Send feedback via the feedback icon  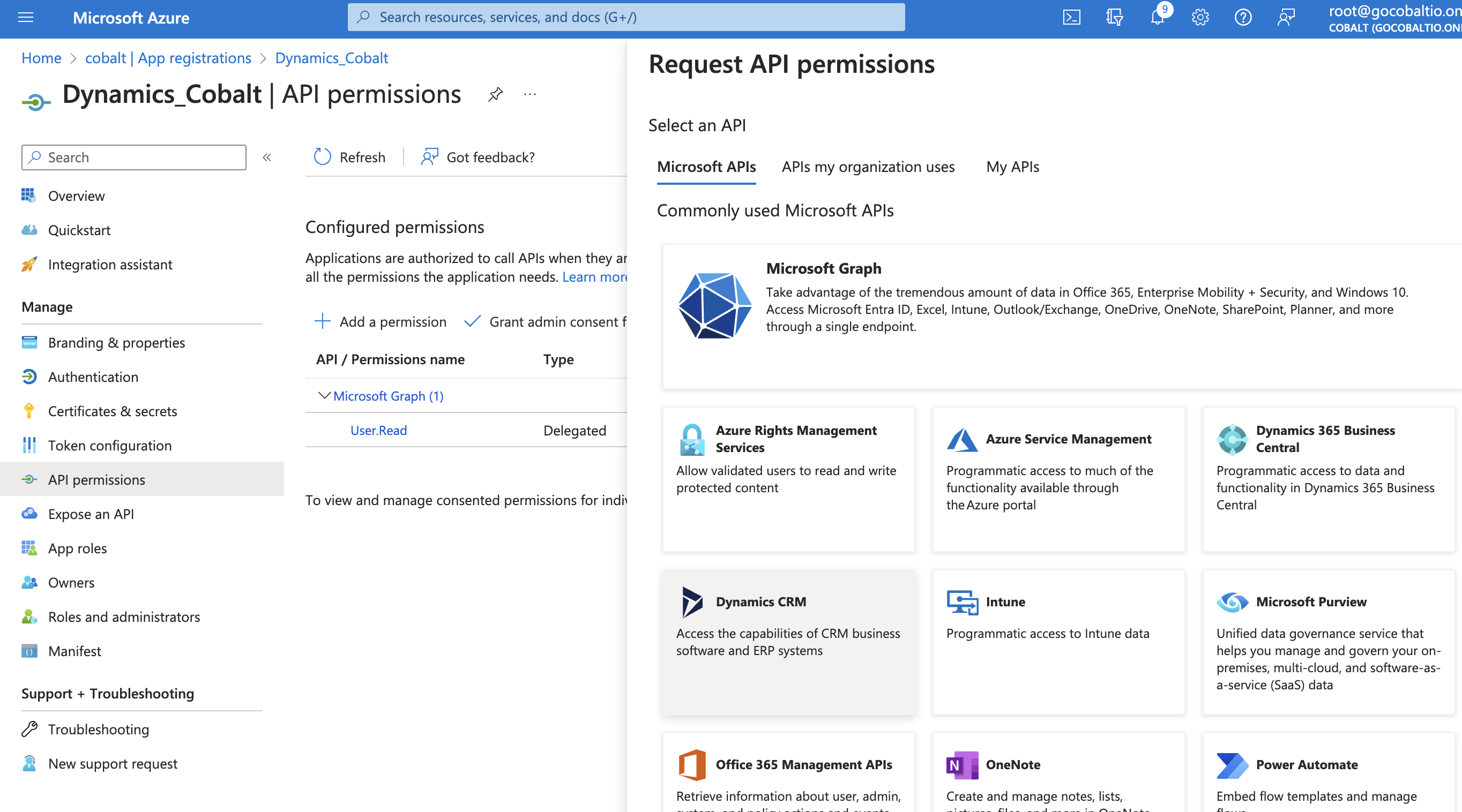tap(1286, 17)
